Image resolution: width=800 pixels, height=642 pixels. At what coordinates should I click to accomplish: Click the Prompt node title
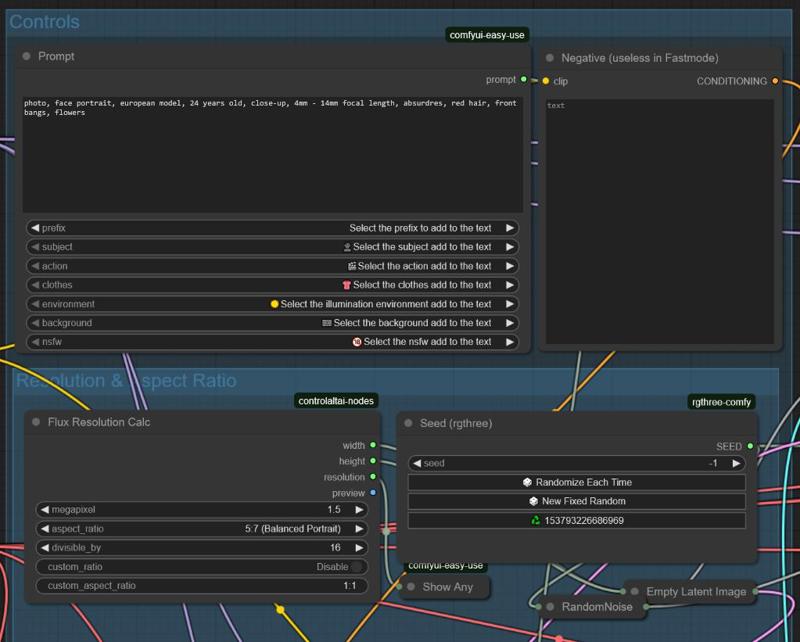click(56, 56)
